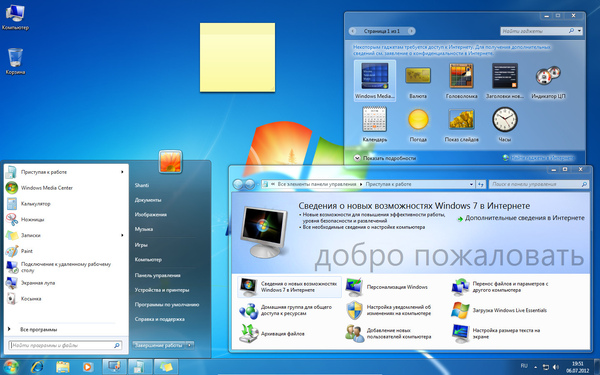Open Устройства и принтеры from Start menu
The image size is (600, 375).
click(161, 290)
